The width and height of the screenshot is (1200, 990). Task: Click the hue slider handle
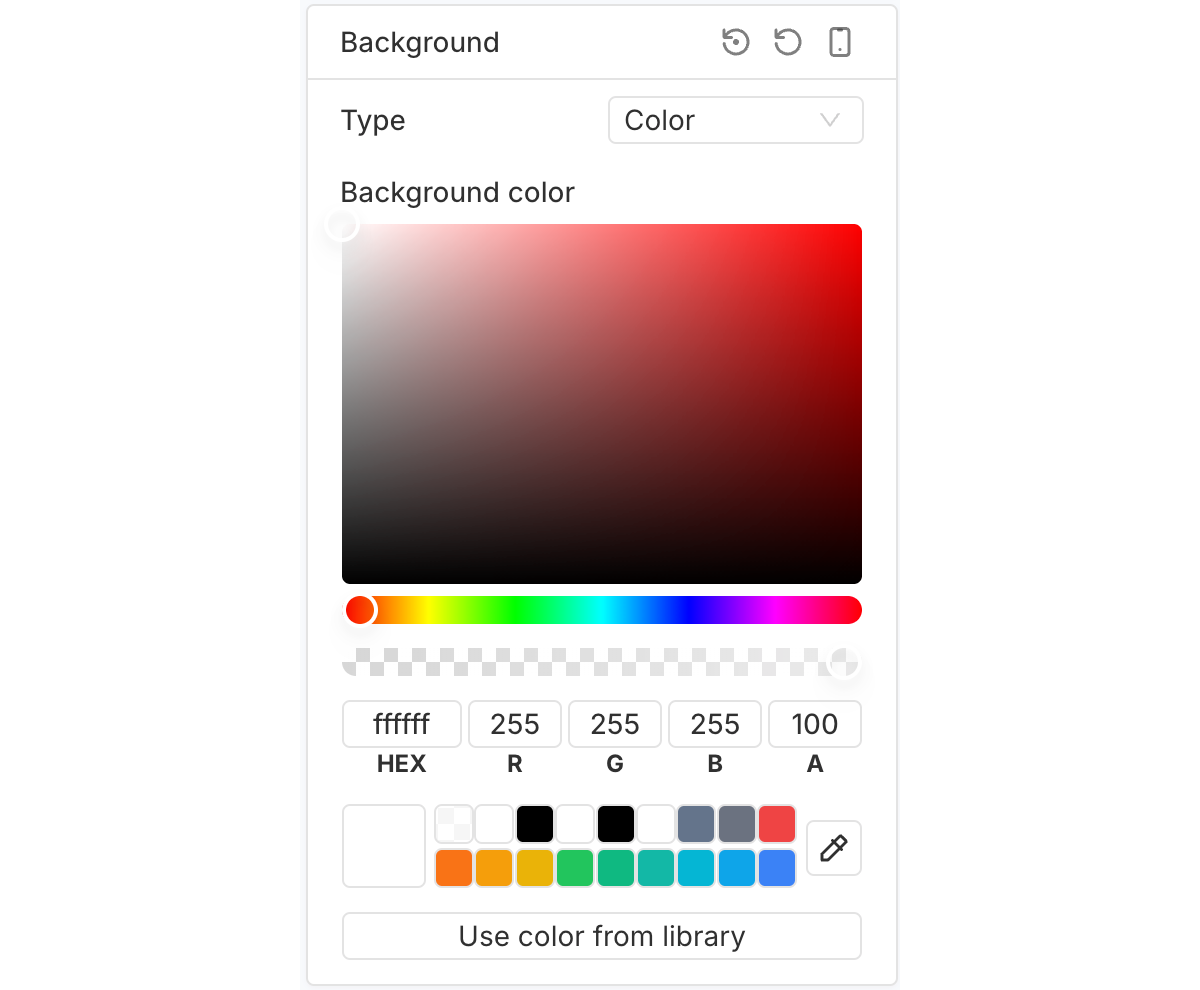360,610
